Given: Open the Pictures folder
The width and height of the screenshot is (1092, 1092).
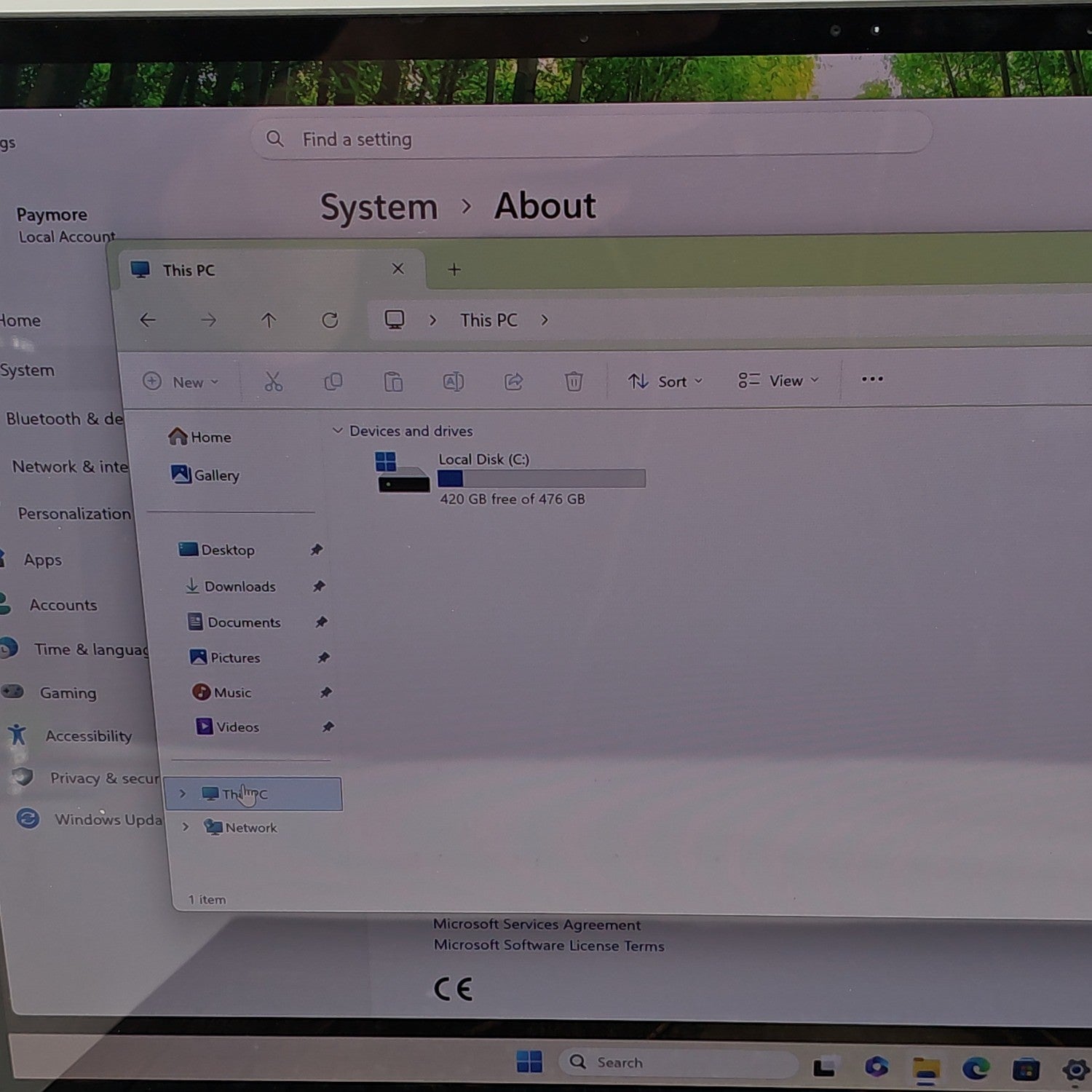Looking at the screenshot, I should 225,657.
